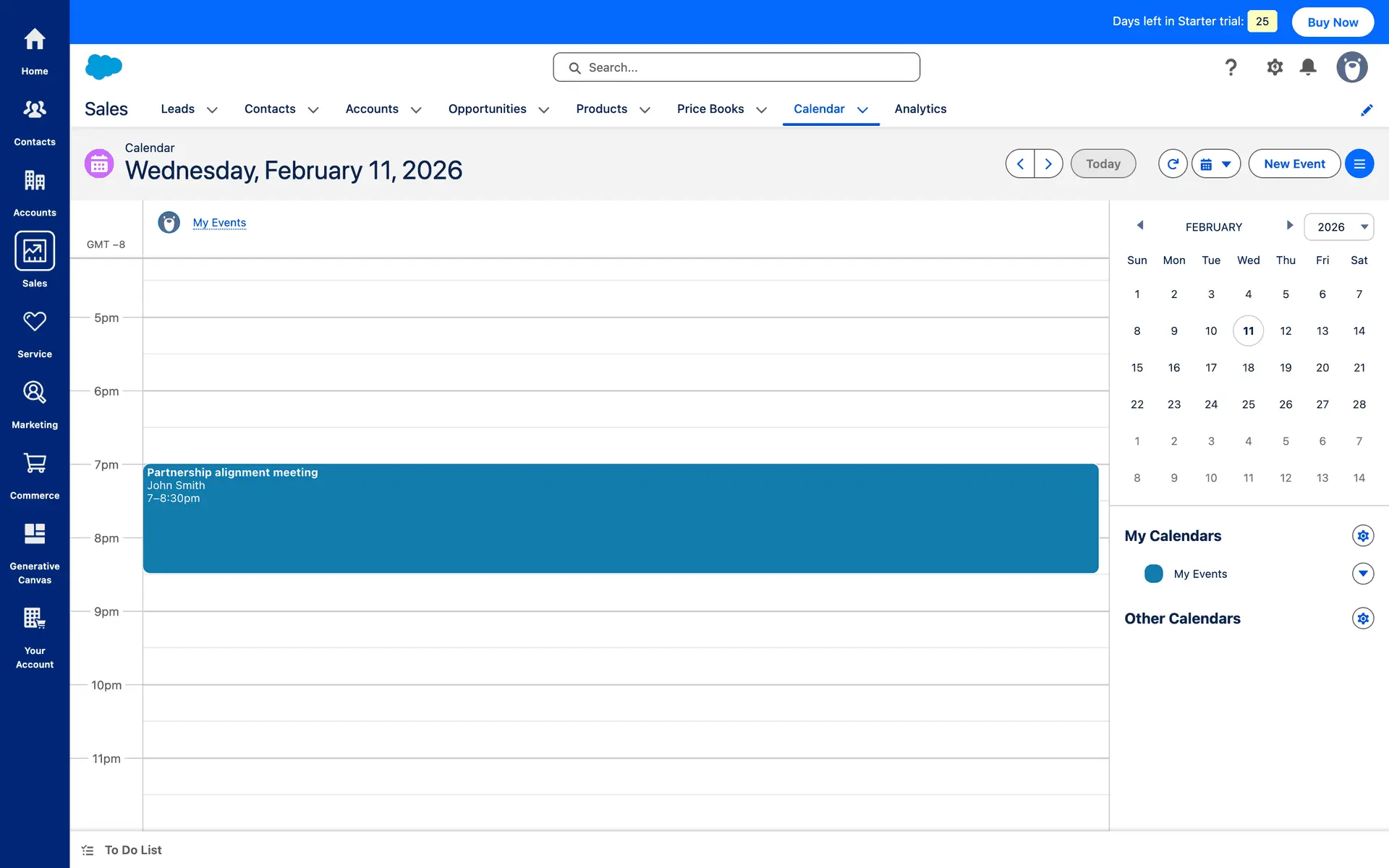Switch to the Analytics tab

920,109
